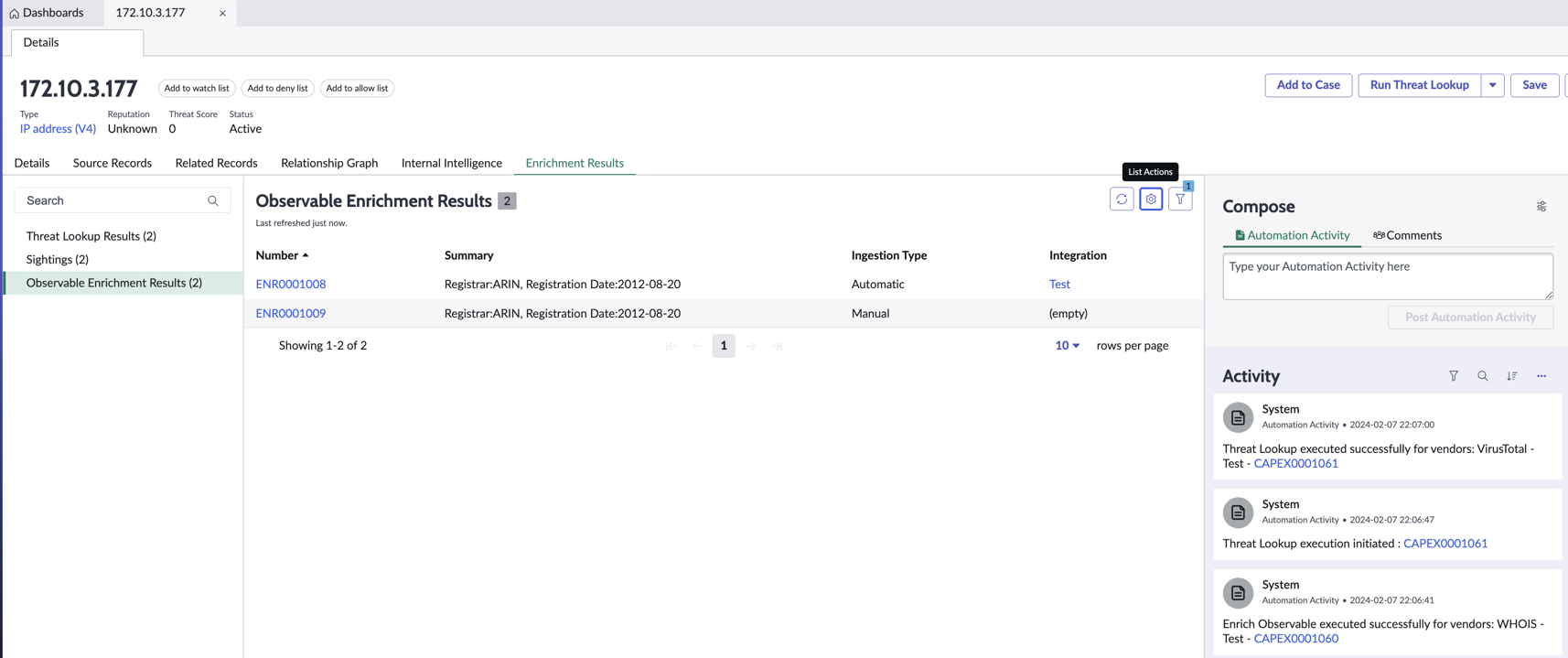Open CAPEX0001060 link
The width and height of the screenshot is (1568, 658).
(1295, 639)
